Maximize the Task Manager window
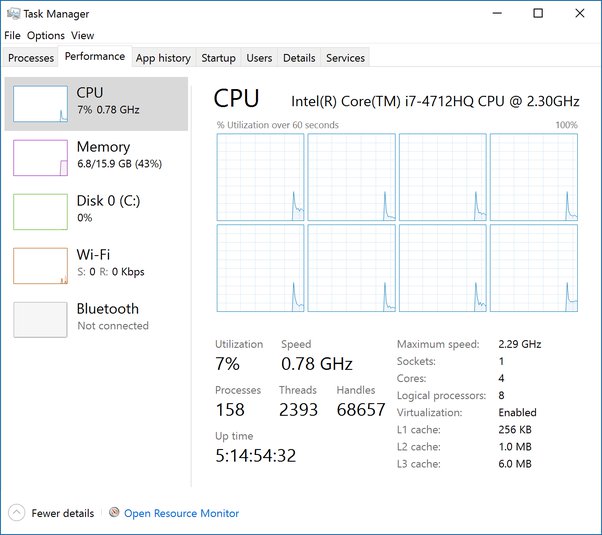Screen dimensions: 602x535 click(x=538, y=13)
